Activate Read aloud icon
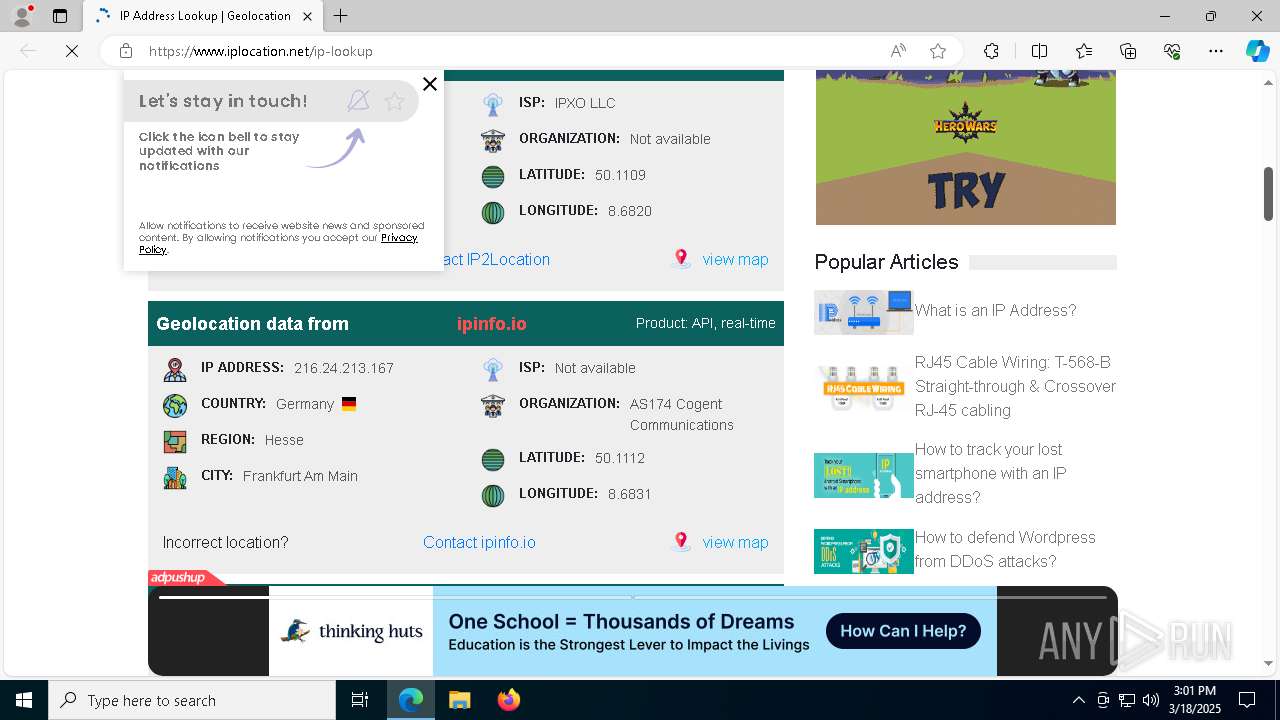Viewport: 1280px width, 720px height. pos(898,51)
